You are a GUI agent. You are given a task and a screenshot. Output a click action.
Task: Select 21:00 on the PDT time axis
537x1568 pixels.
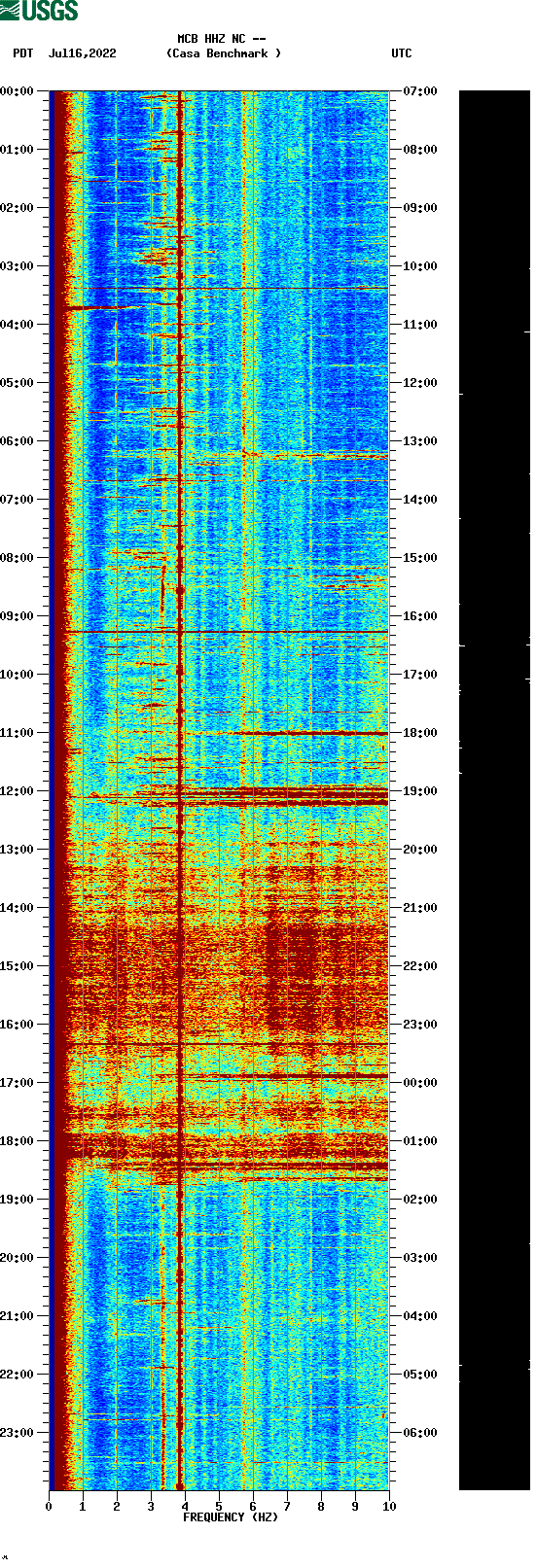[18, 1316]
